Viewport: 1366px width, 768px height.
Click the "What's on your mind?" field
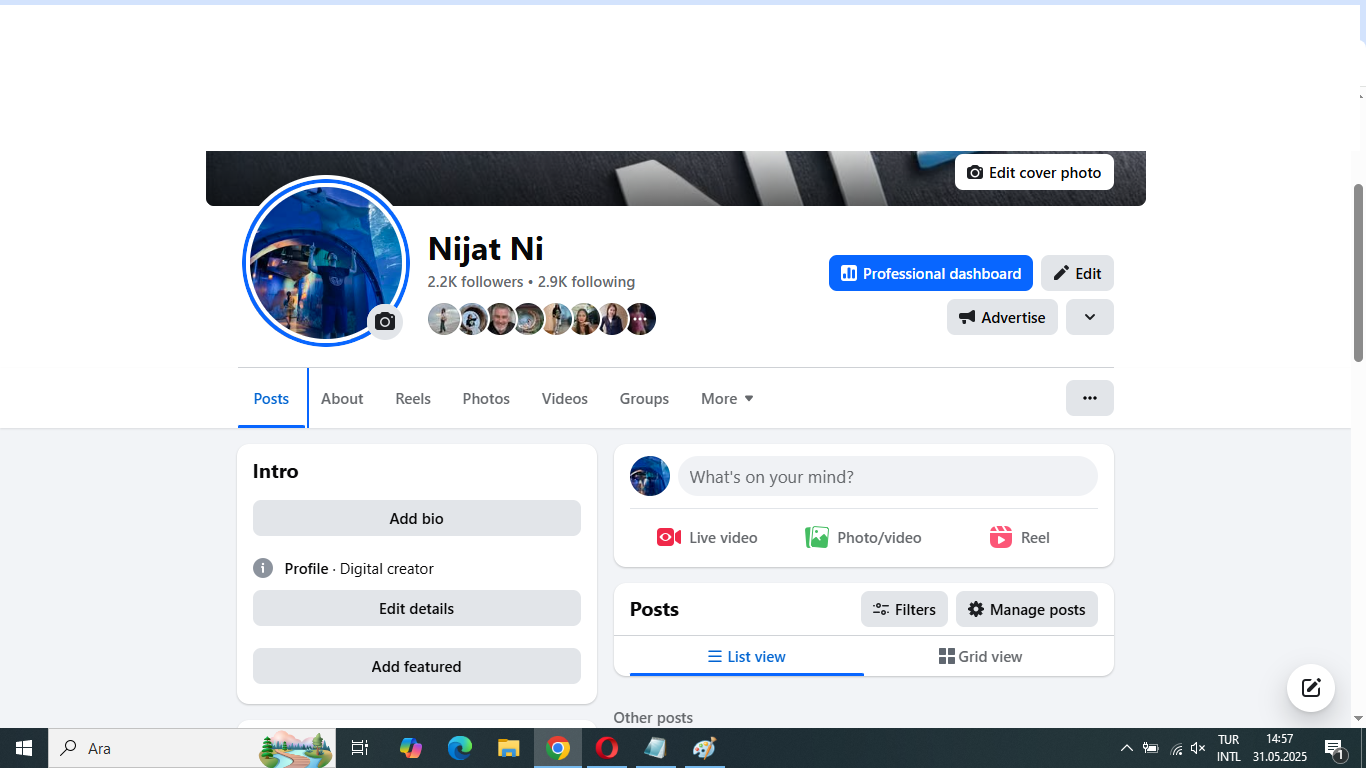[887, 477]
